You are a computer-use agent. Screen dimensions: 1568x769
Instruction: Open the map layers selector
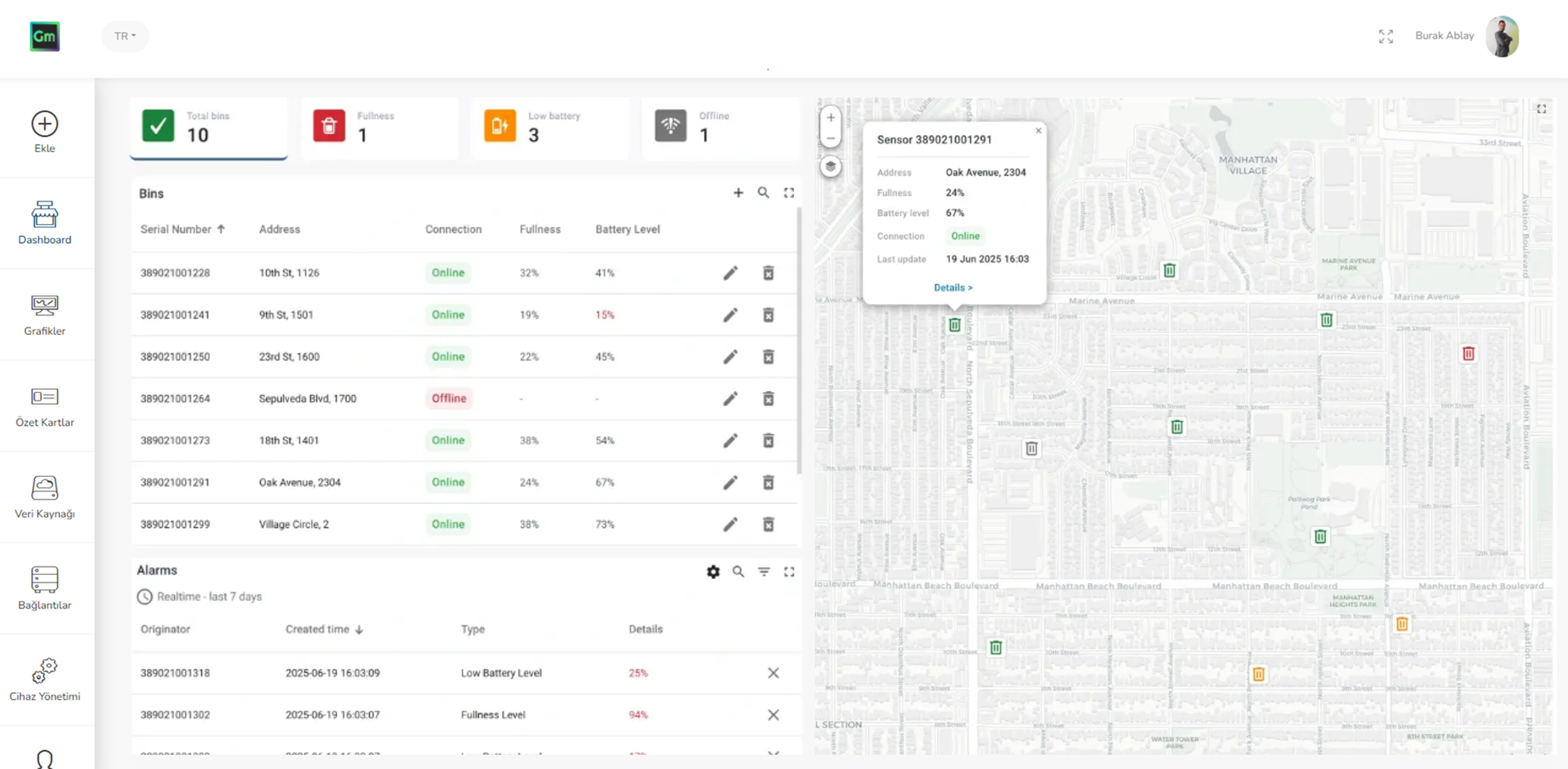[830, 166]
